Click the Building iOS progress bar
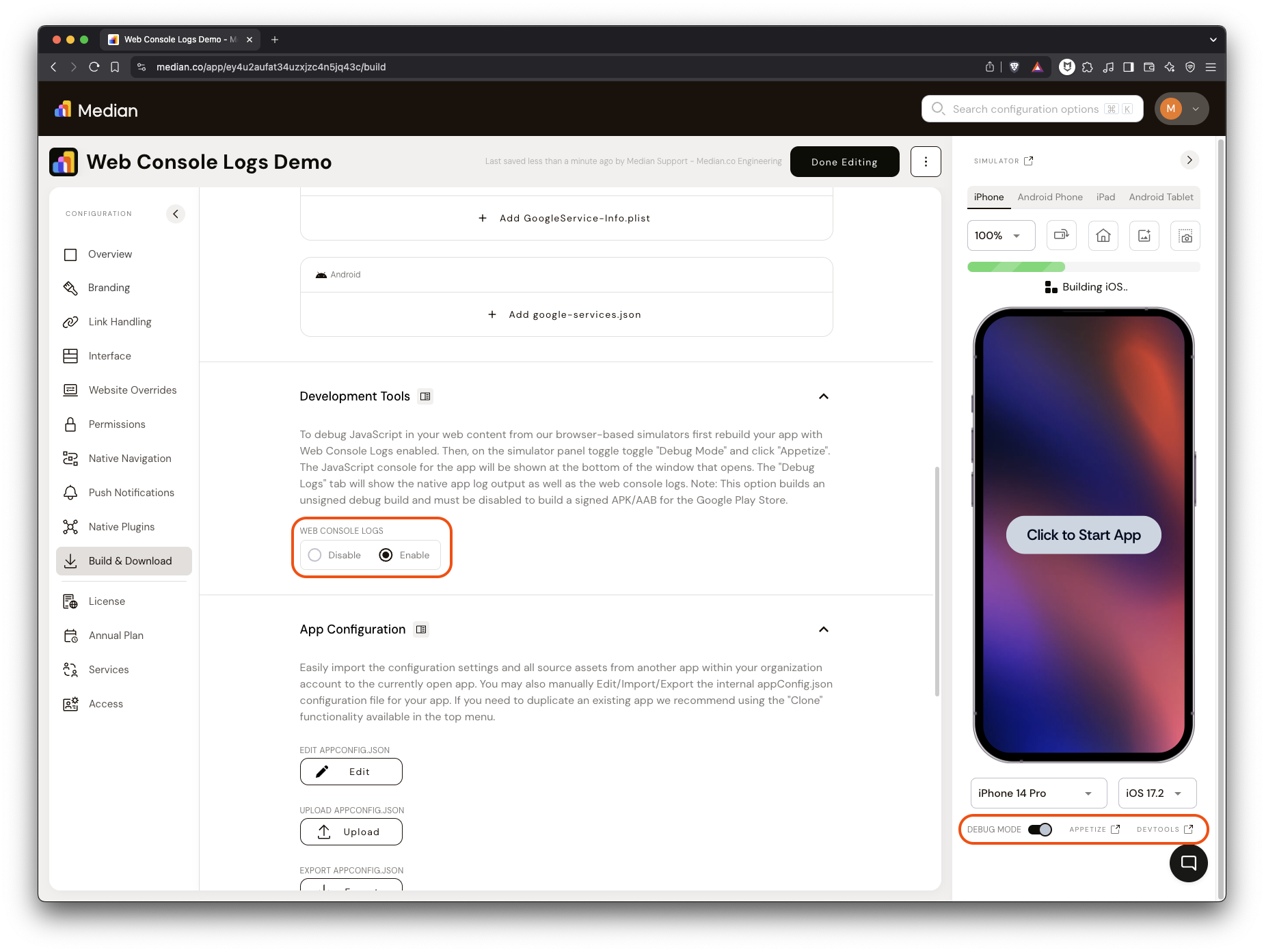 click(1084, 267)
